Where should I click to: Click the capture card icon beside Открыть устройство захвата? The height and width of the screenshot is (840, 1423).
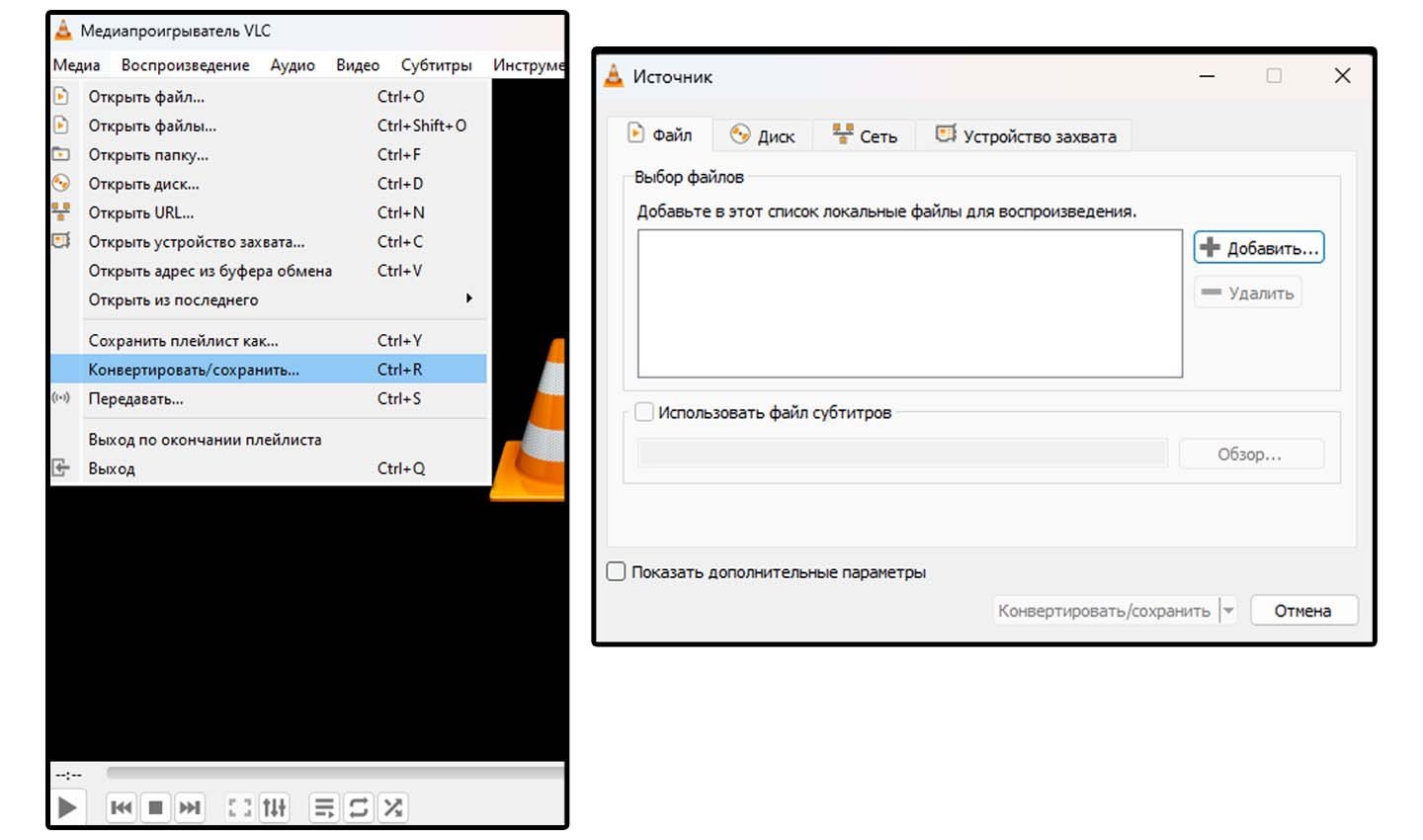pyautogui.click(x=61, y=241)
